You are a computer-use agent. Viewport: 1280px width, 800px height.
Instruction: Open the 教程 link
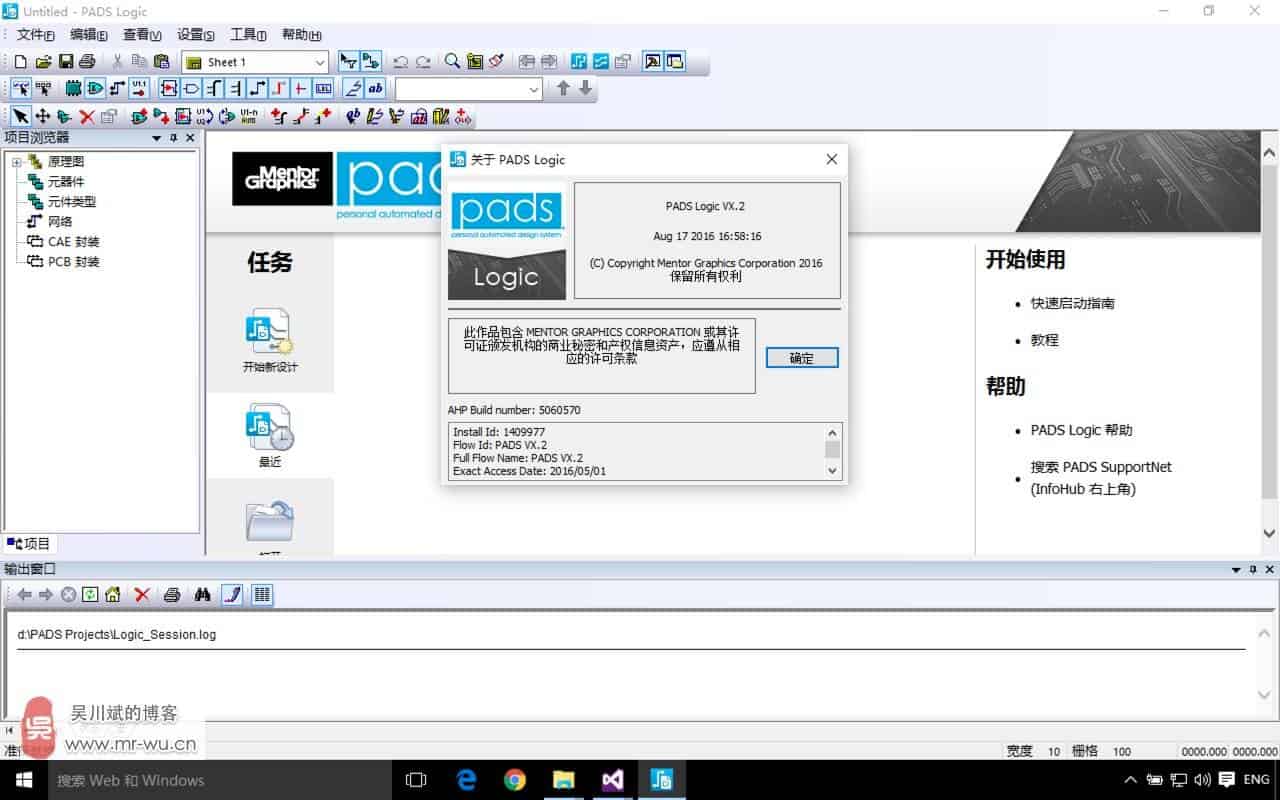pos(1044,340)
